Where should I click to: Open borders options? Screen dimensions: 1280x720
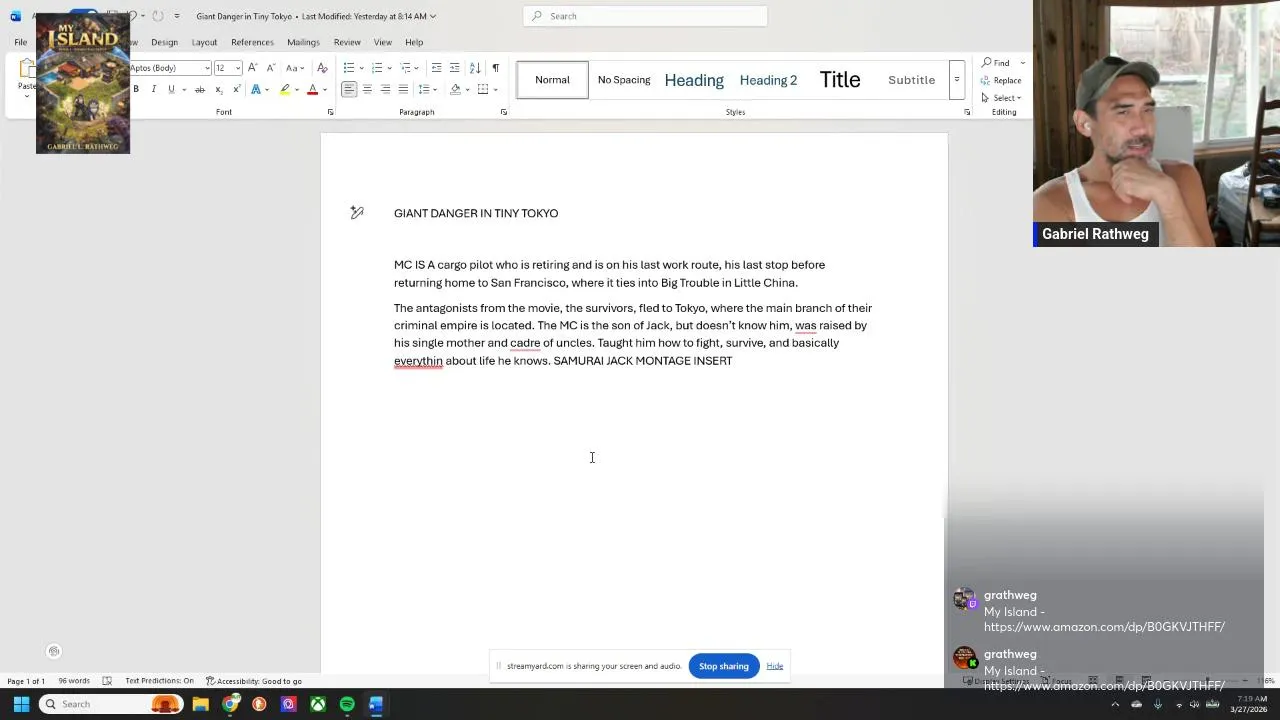(x=482, y=90)
